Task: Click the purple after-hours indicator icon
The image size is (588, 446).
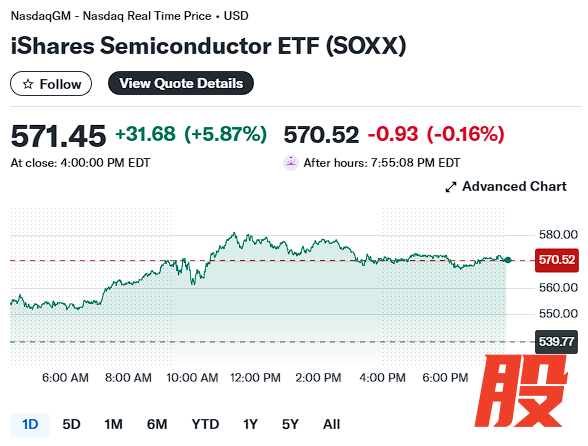Action: click(x=291, y=163)
